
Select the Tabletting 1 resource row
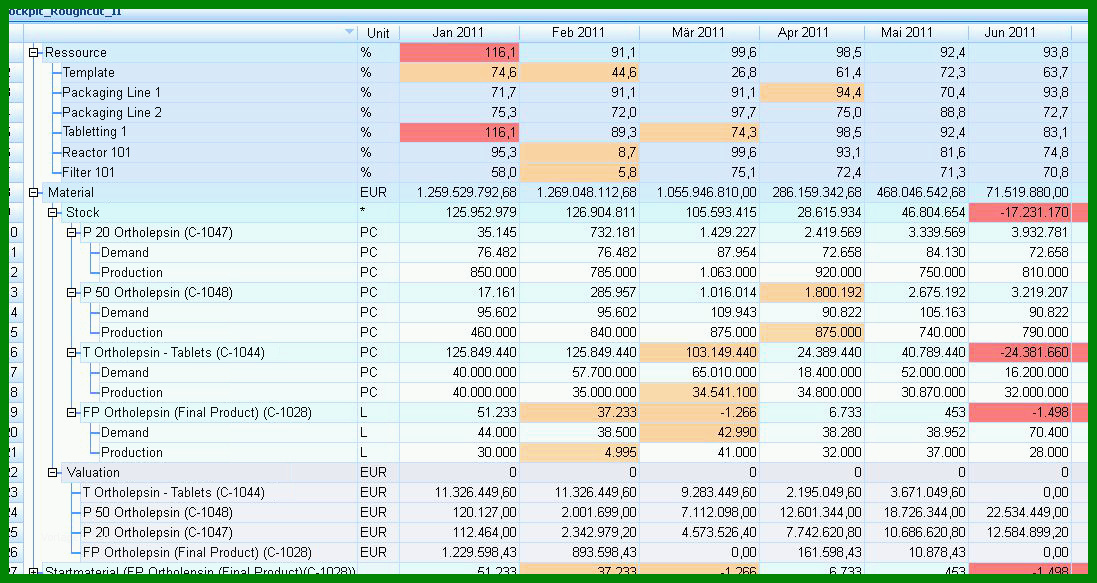tap(94, 132)
